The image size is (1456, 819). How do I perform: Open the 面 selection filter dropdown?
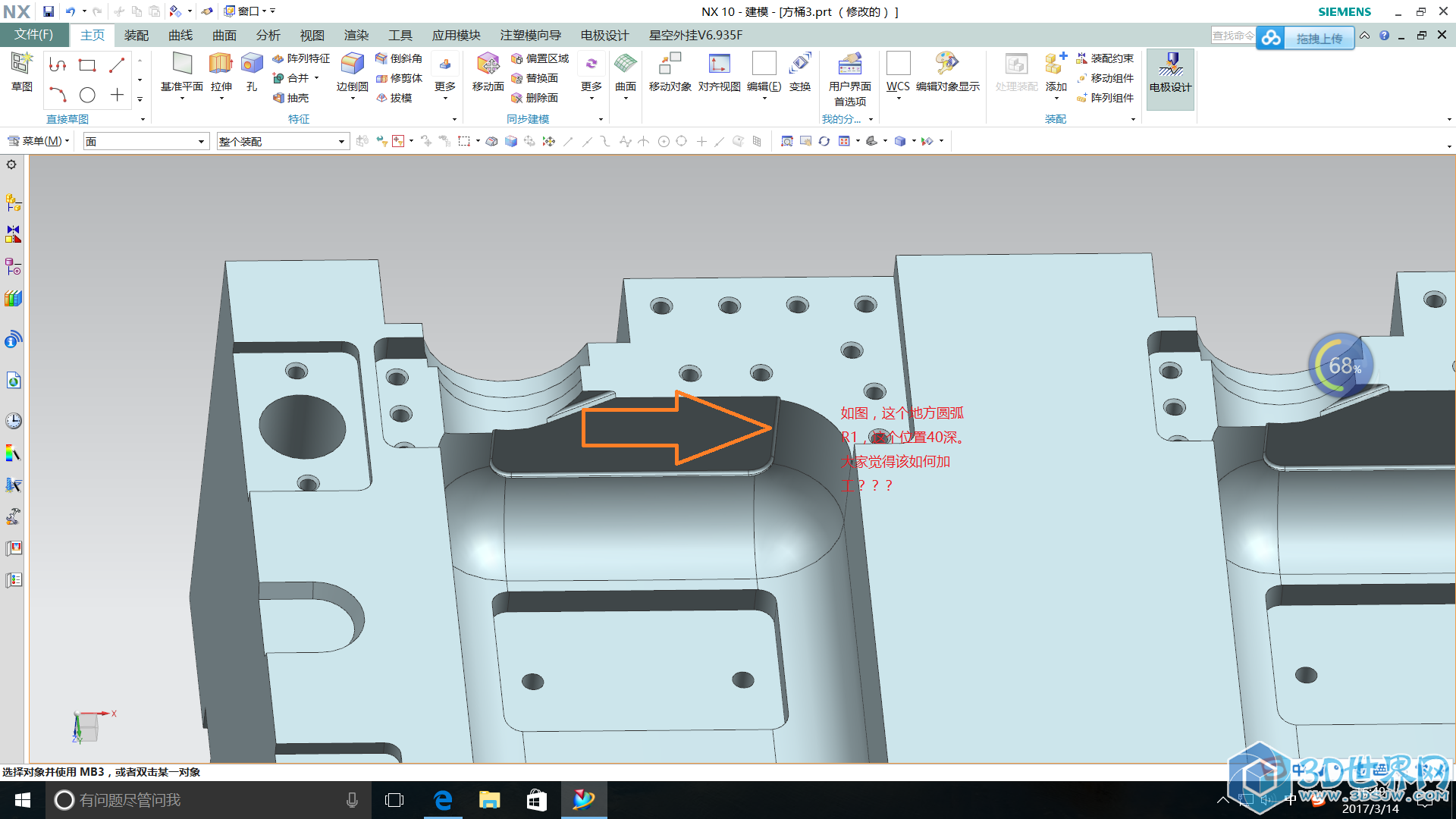[146, 141]
